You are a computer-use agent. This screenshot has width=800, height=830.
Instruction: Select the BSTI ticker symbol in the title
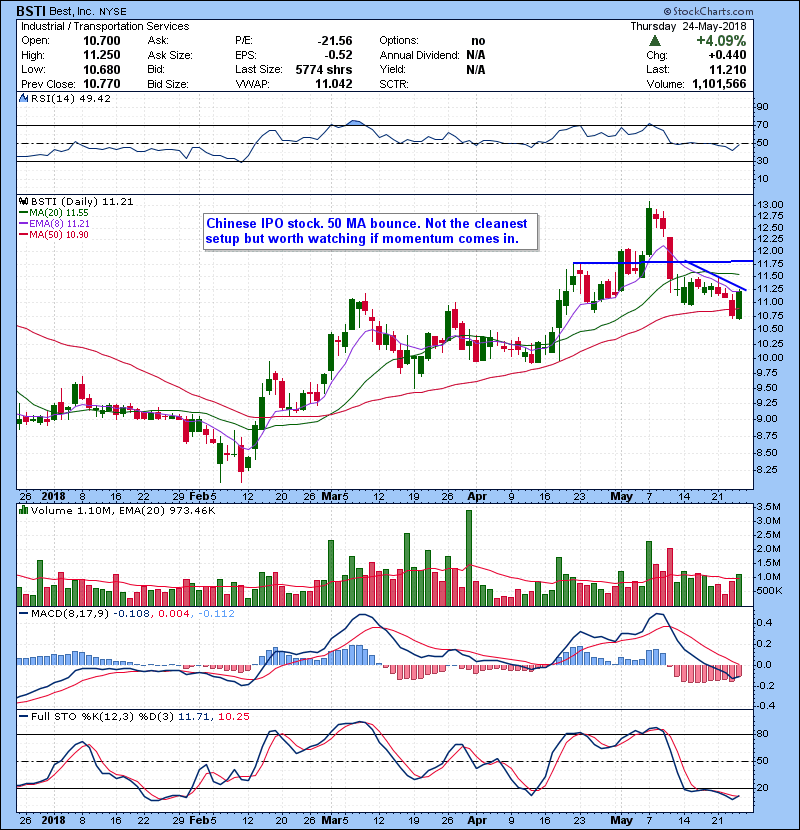click(x=31, y=11)
